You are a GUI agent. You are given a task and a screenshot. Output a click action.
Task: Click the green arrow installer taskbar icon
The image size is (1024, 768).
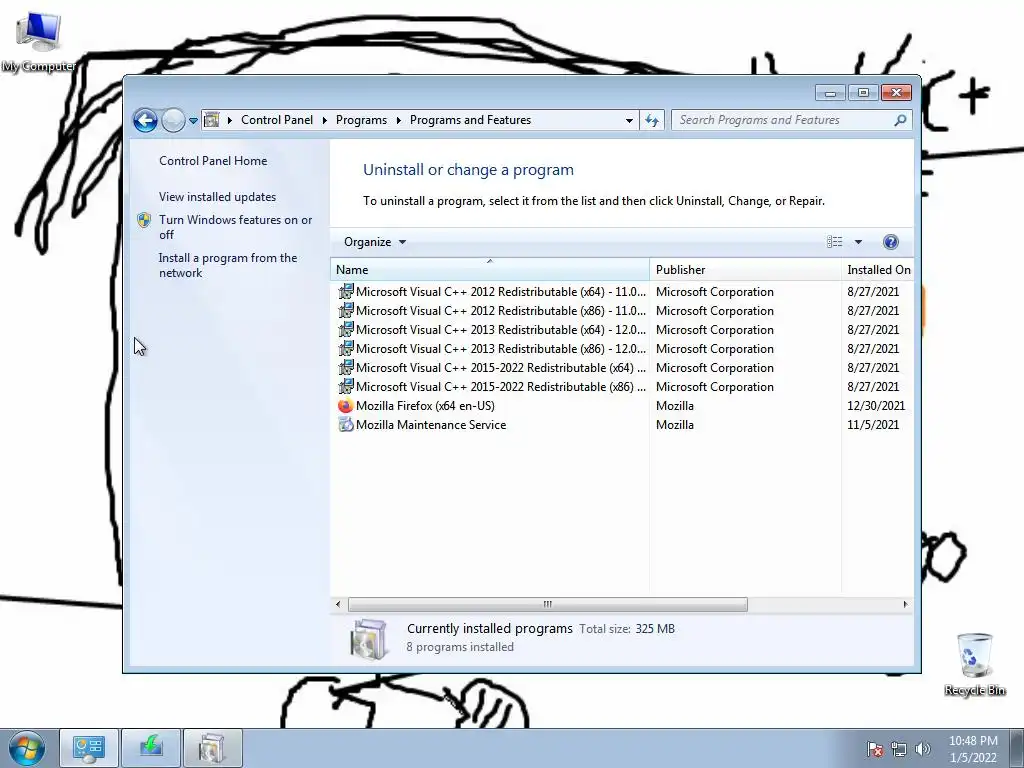151,748
